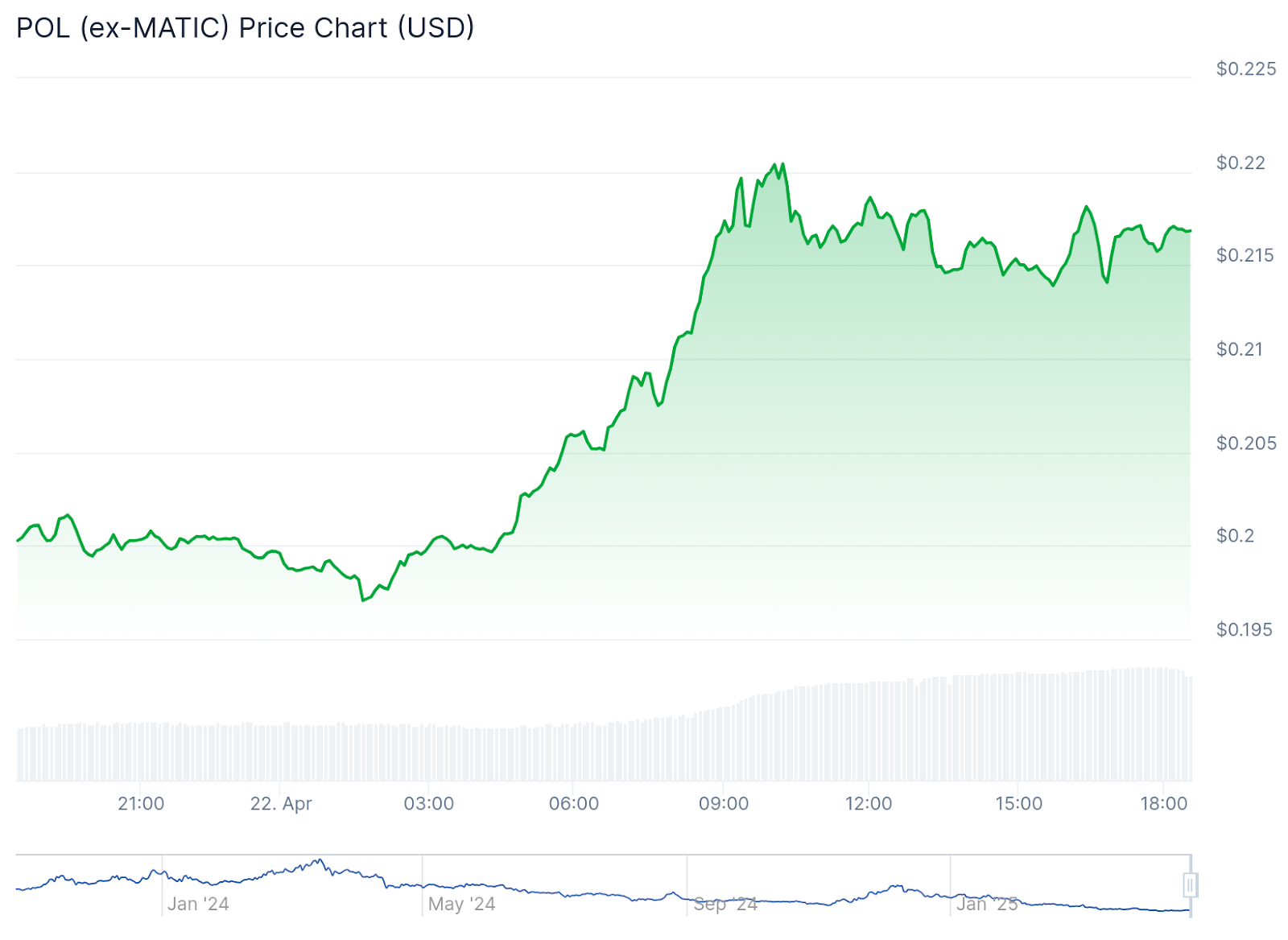Click the 18:00 time axis label
Viewport: 1288px width, 940px height.
tap(1164, 804)
